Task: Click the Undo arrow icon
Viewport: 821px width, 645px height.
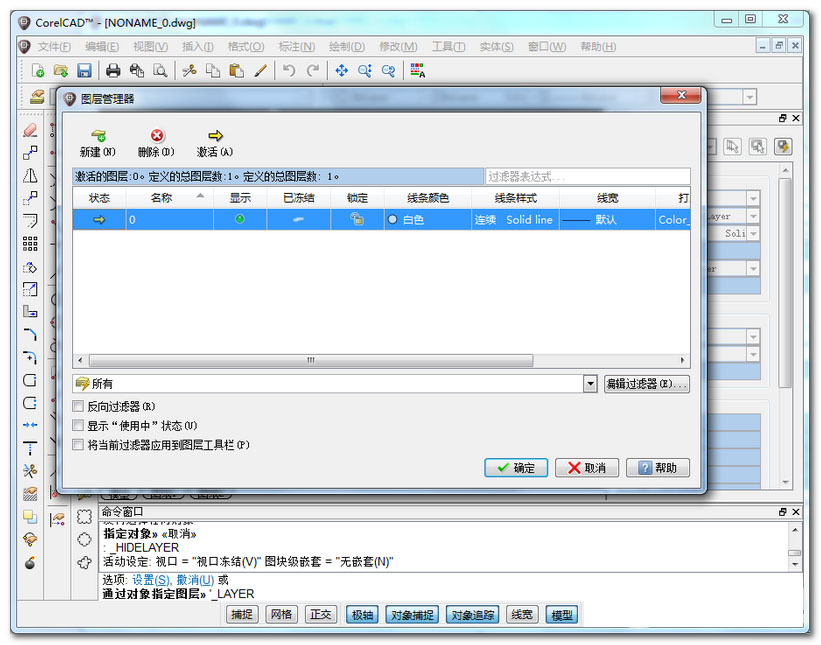Action: pyautogui.click(x=290, y=70)
